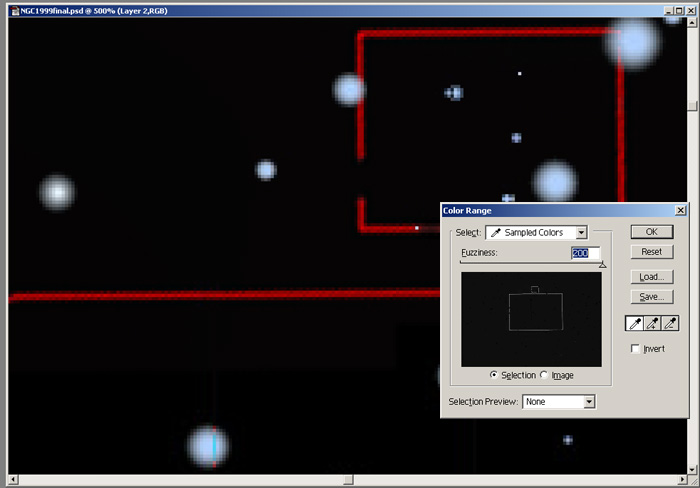Click the Reset button
Image resolution: width=700 pixels, height=488 pixels.
pyautogui.click(x=651, y=252)
